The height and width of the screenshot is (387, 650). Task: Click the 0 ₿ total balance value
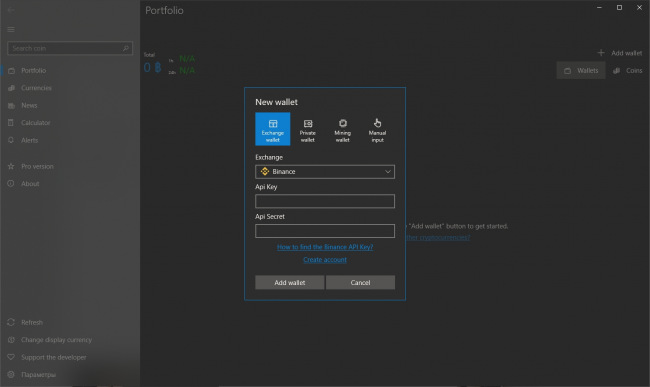pos(153,68)
